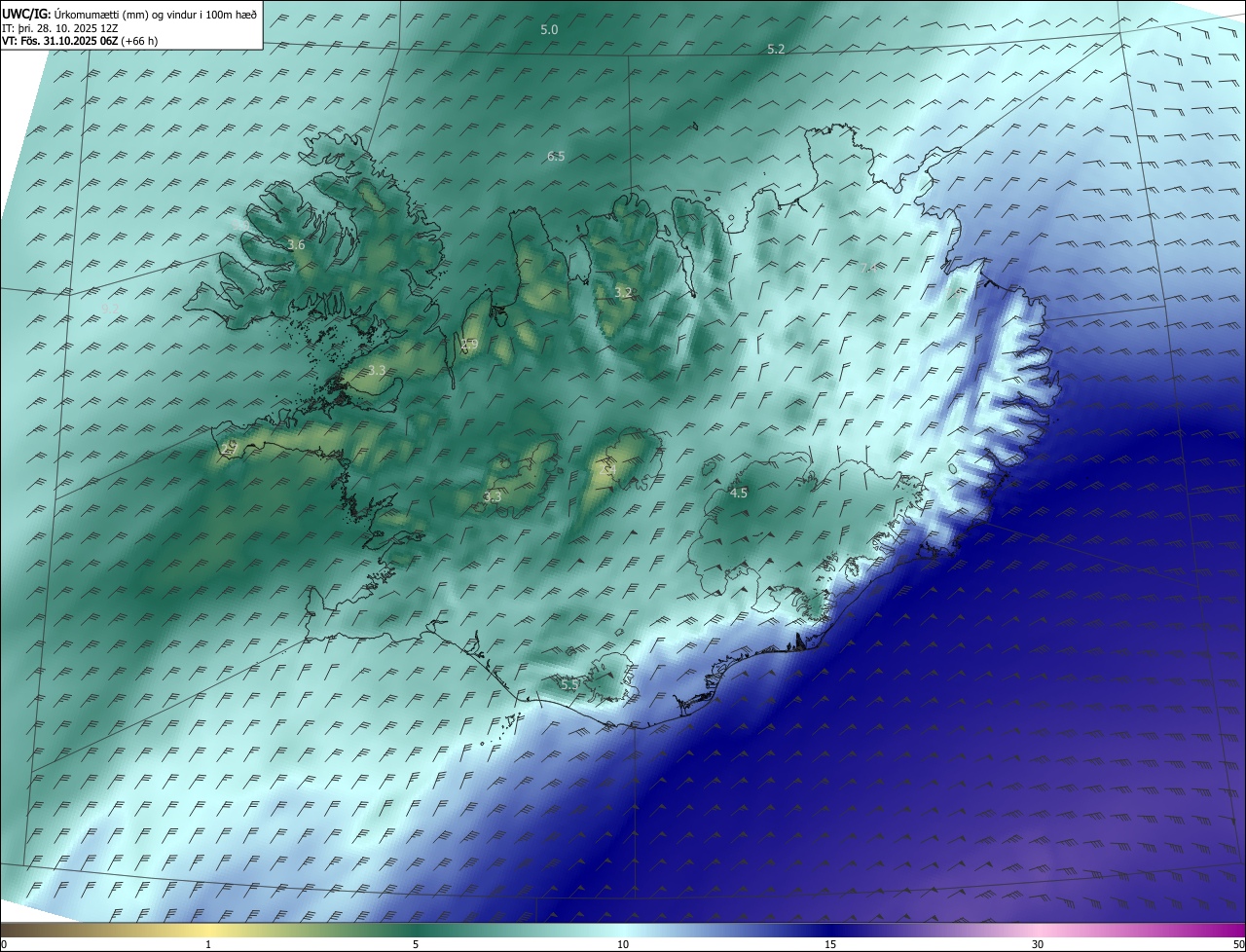Click the 2.4 value label on the map
The image size is (1246, 952).
coord(609,471)
